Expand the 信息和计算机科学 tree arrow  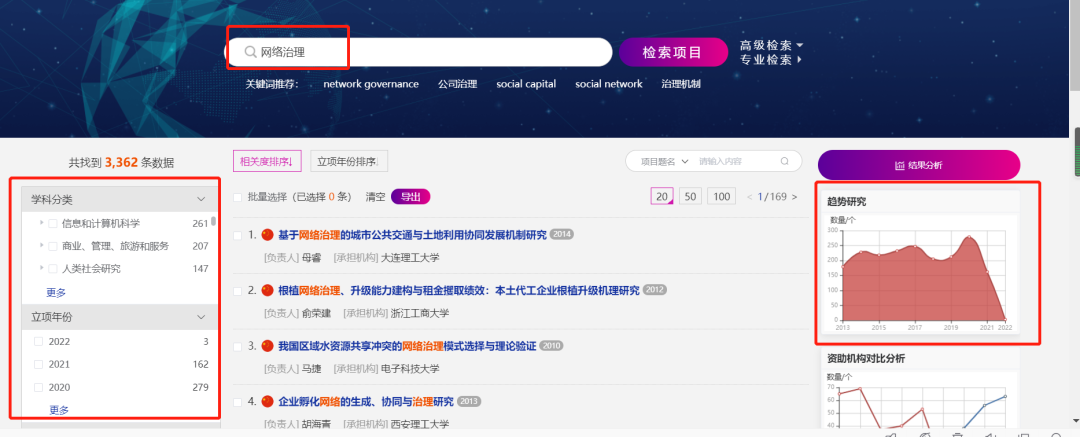click(41, 223)
